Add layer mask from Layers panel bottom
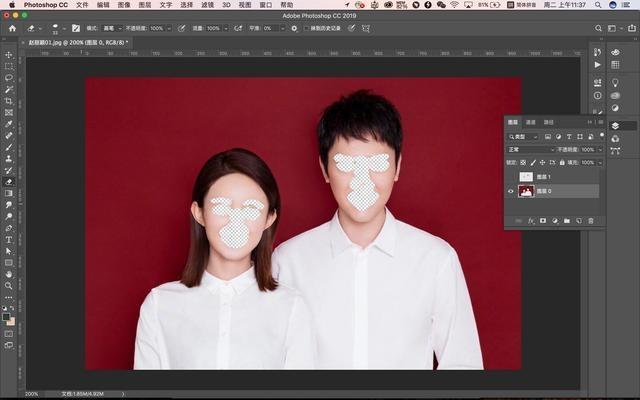Image resolution: width=640 pixels, height=400 pixels. click(543, 221)
